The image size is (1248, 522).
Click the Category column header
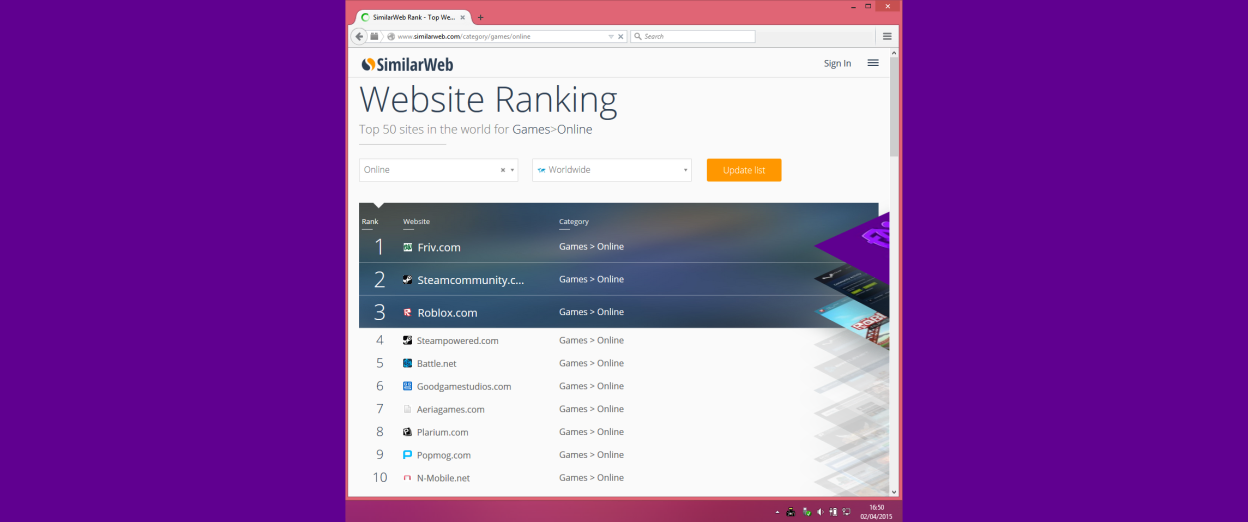tap(574, 222)
